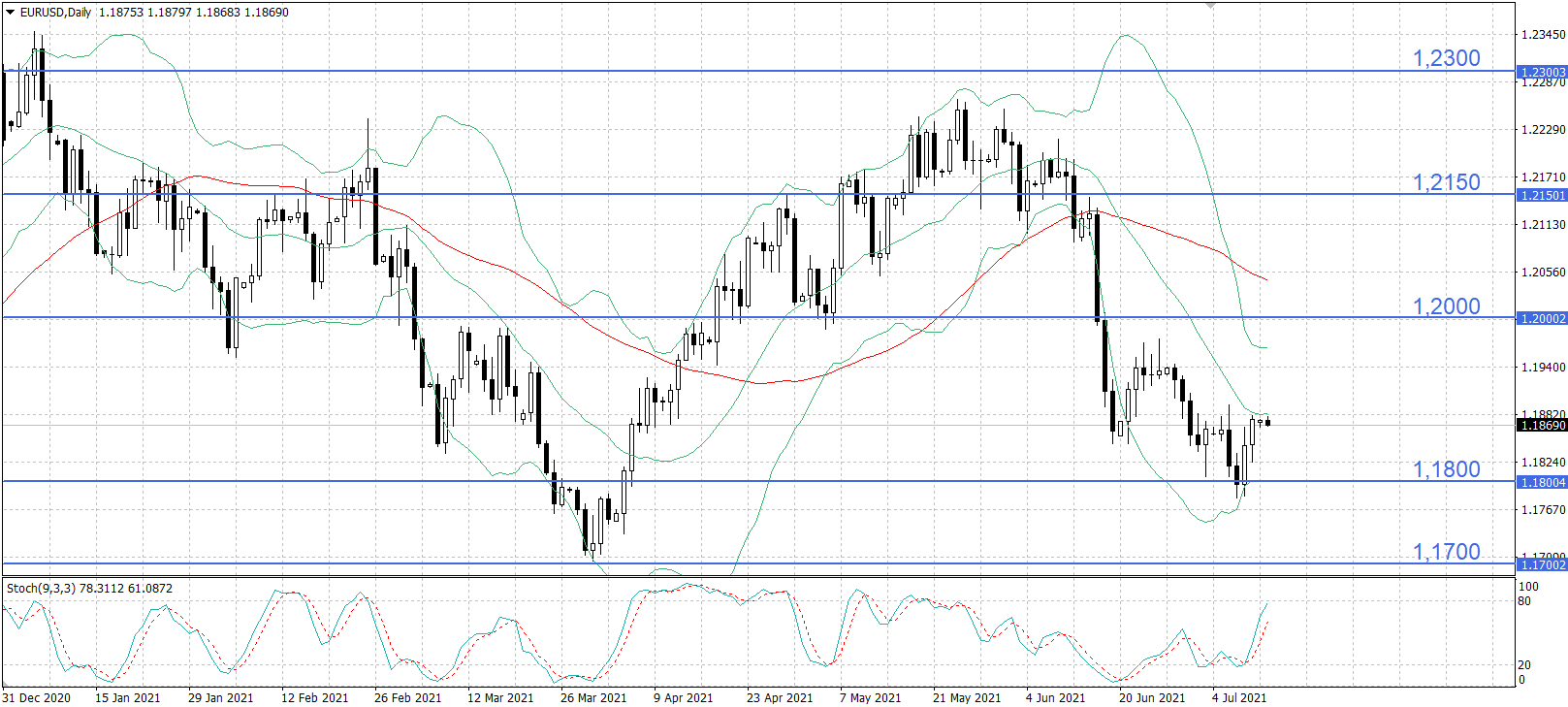
Task: Click the 100 level on Stochastic scale
Action: click(1528, 587)
